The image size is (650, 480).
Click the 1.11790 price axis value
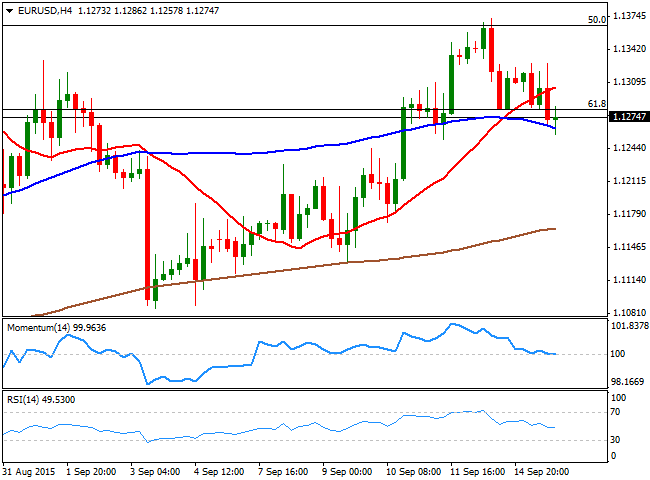tap(629, 214)
